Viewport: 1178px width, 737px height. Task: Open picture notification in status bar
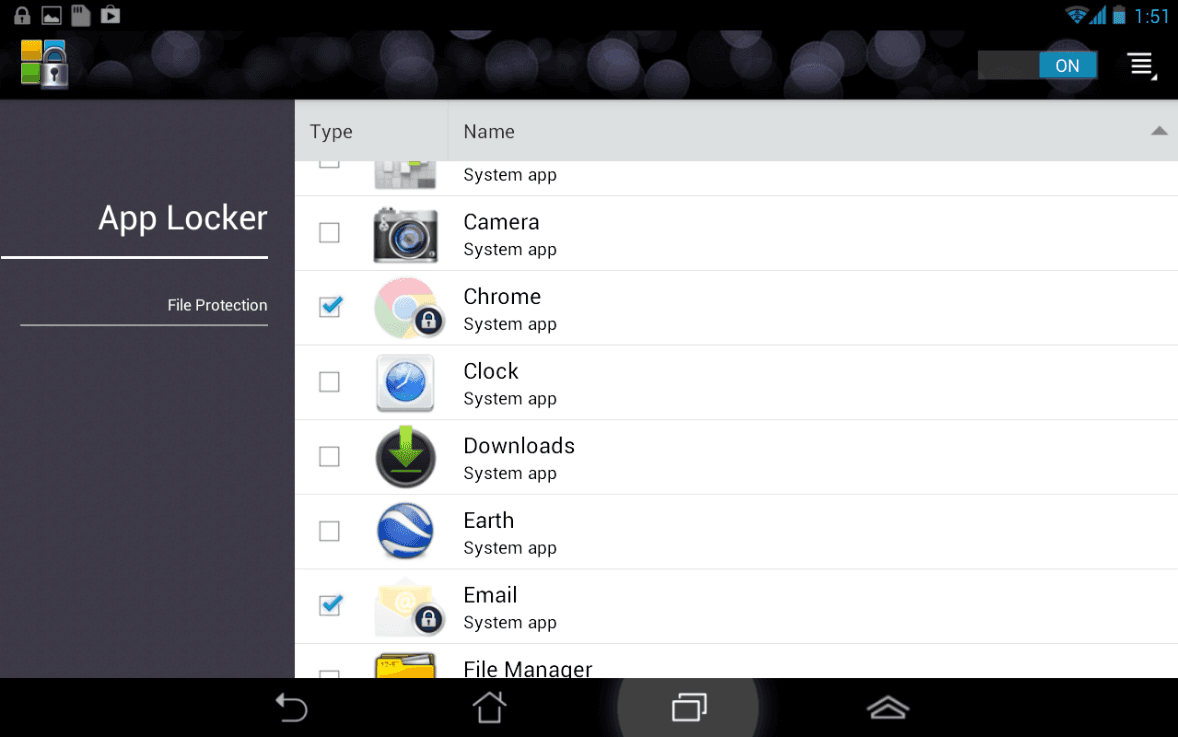tap(51, 15)
